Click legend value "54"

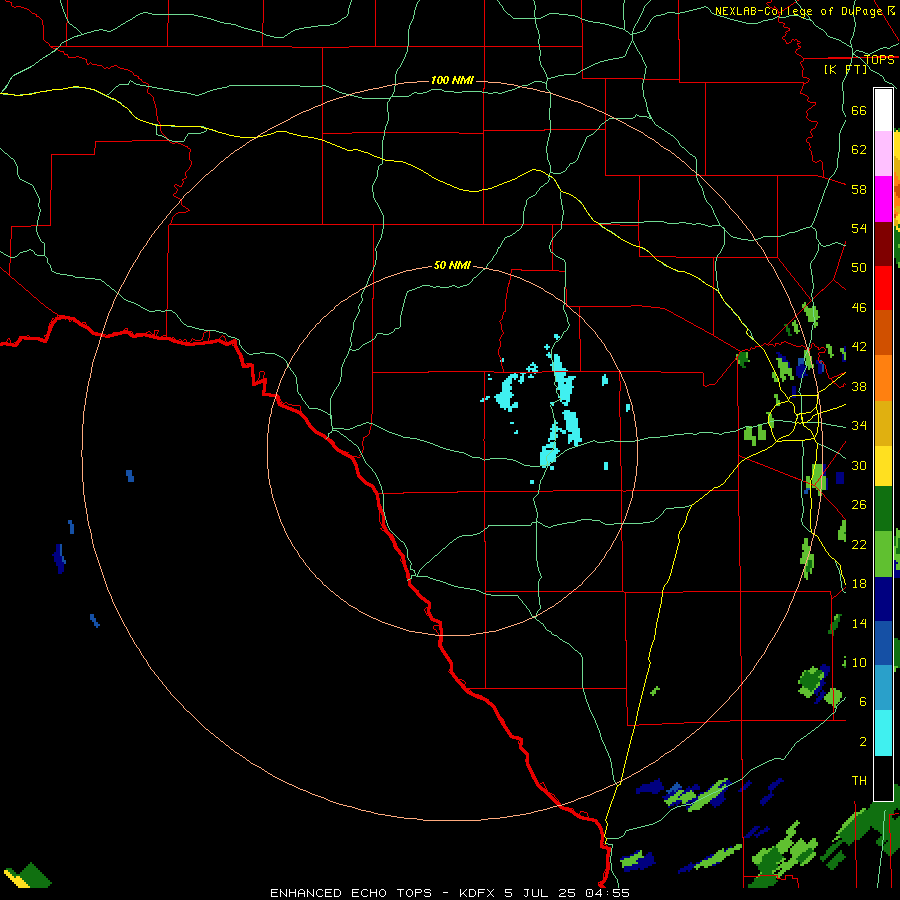coord(859,228)
